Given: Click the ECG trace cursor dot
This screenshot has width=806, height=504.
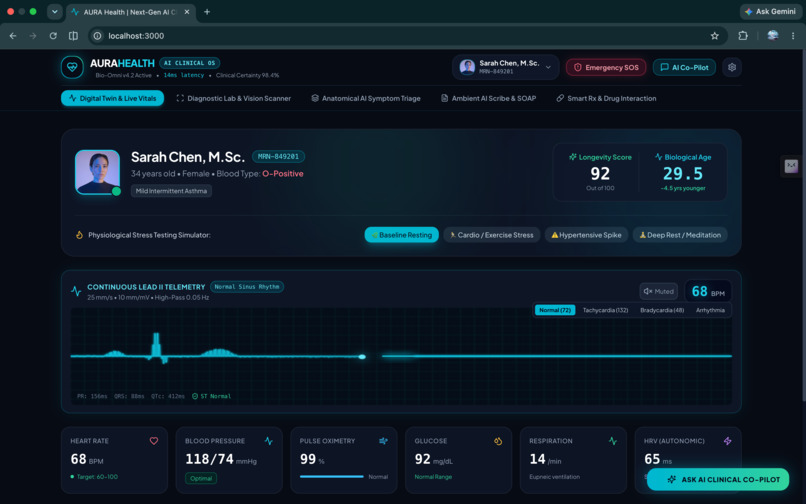Looking at the screenshot, I should [362, 356].
